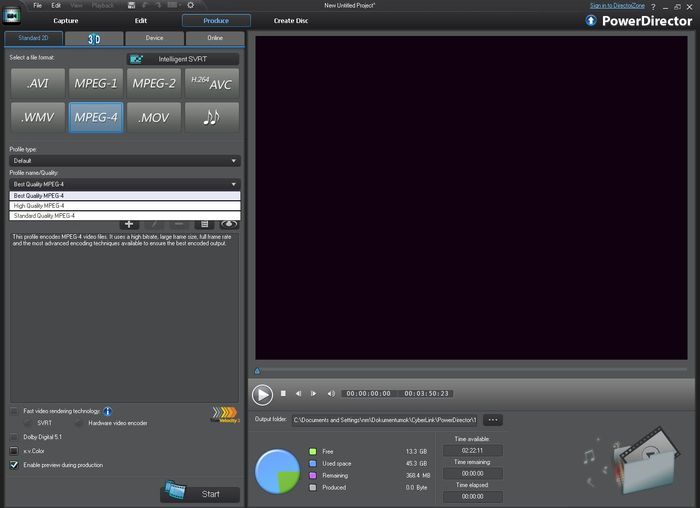Select the Online tab
Image resolution: width=700 pixels, height=508 pixels.
[x=215, y=38]
